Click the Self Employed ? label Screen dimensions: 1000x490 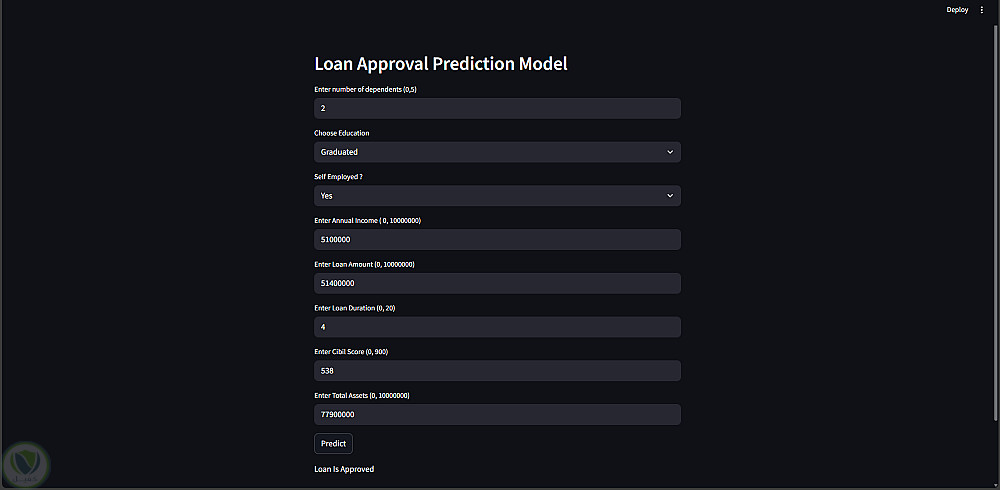[338, 177]
